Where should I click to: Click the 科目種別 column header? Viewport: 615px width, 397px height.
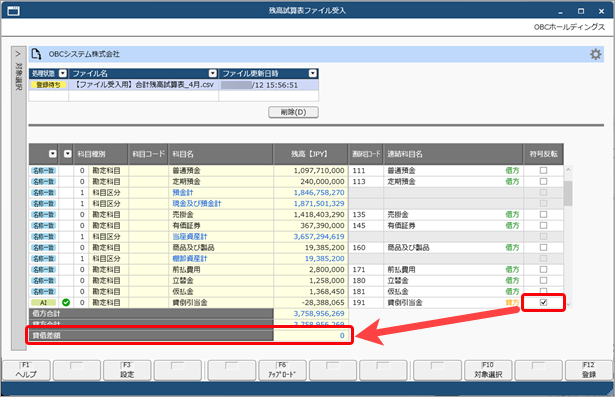click(x=100, y=154)
